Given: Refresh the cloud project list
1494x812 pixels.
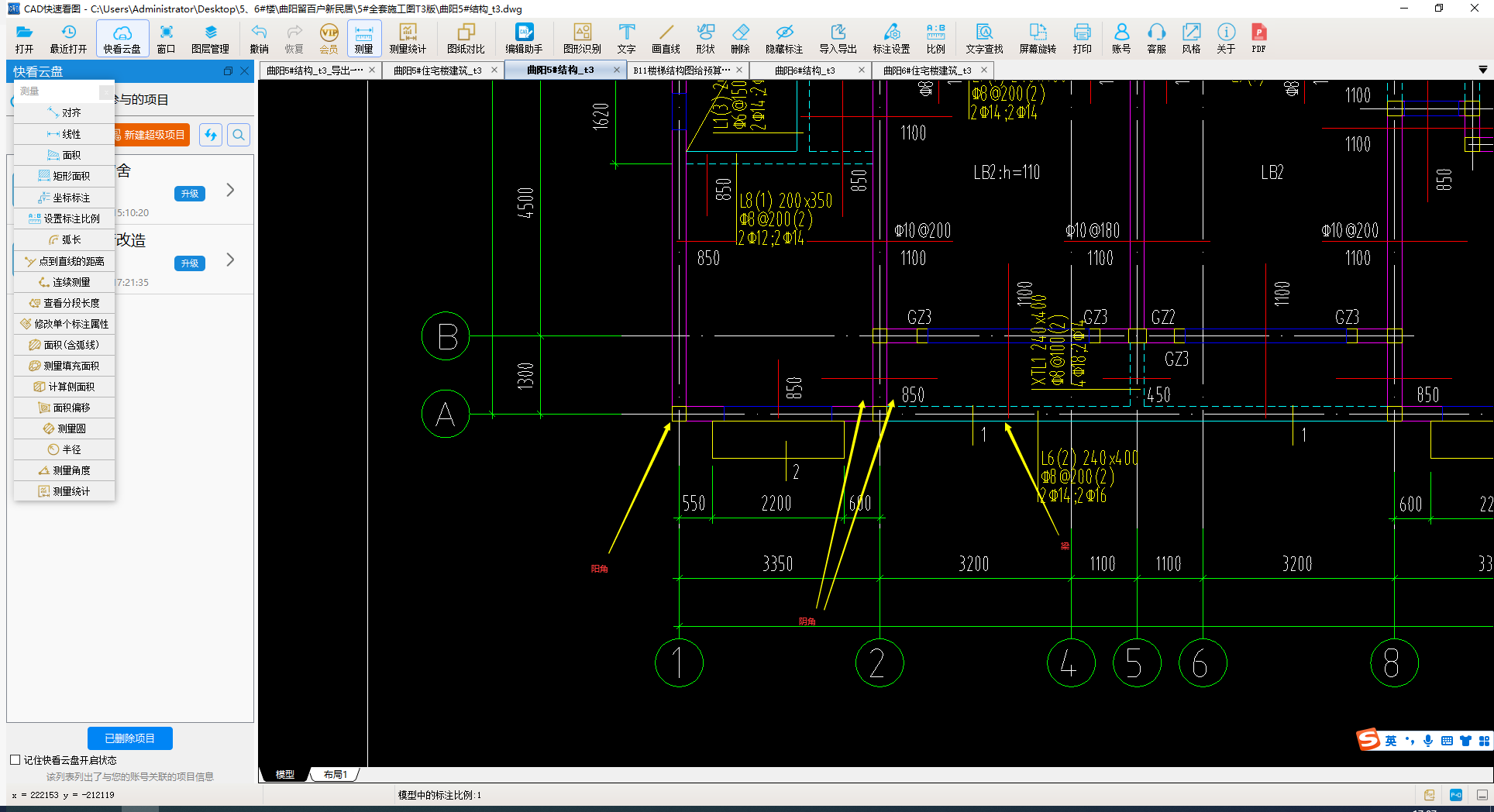Looking at the screenshot, I should click(210, 135).
